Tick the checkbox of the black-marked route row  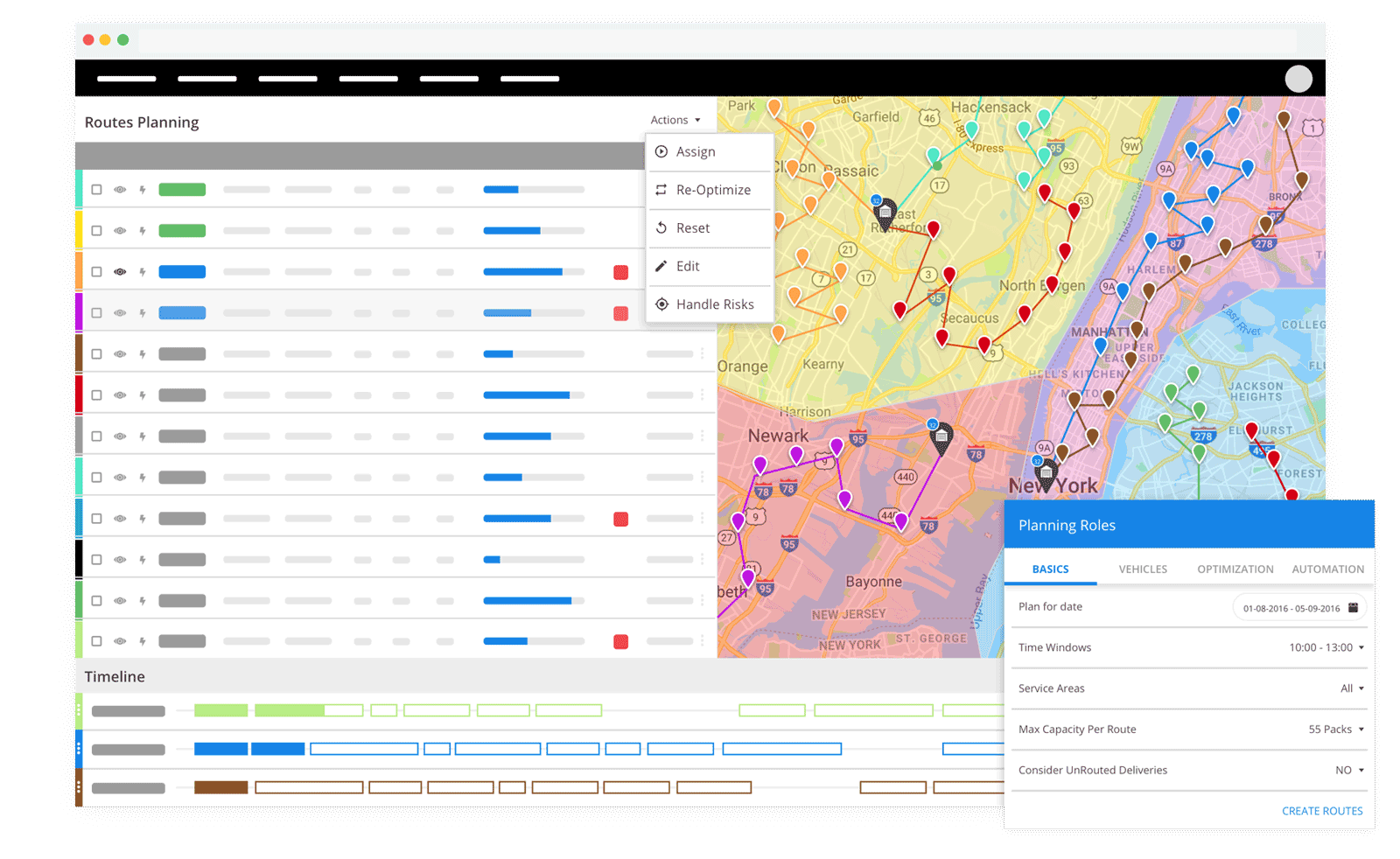97,560
